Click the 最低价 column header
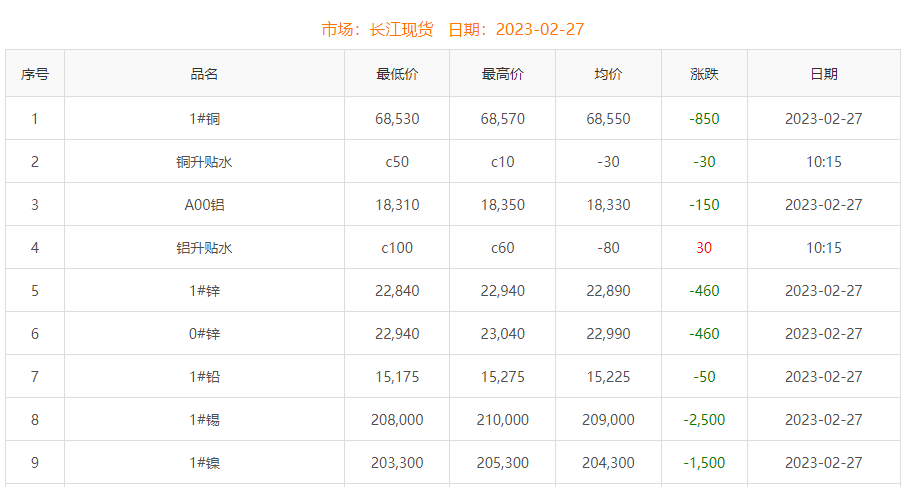Screen dimensions: 907x487 click(397, 74)
